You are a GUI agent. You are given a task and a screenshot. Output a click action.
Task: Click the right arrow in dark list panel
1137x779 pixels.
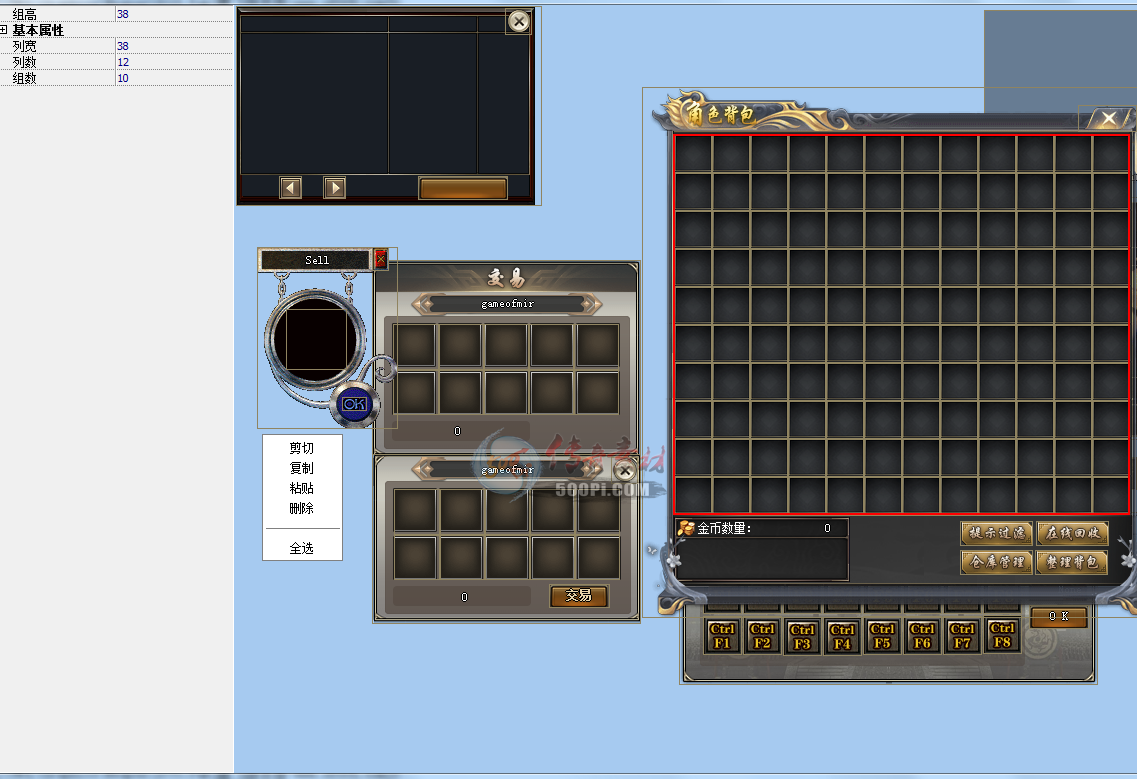tap(334, 188)
